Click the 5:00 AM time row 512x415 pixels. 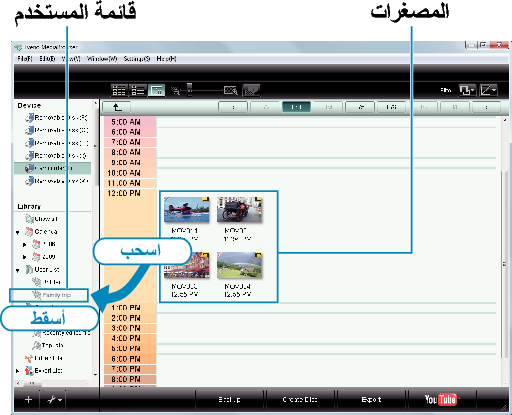pos(130,122)
